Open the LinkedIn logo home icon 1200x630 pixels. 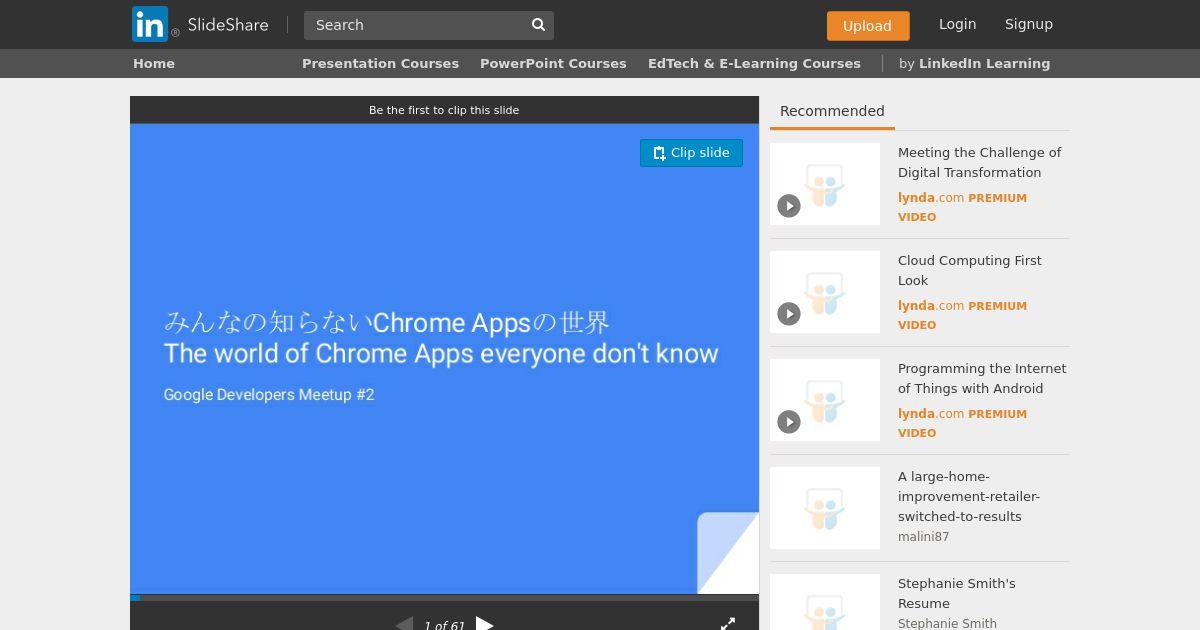tap(150, 24)
